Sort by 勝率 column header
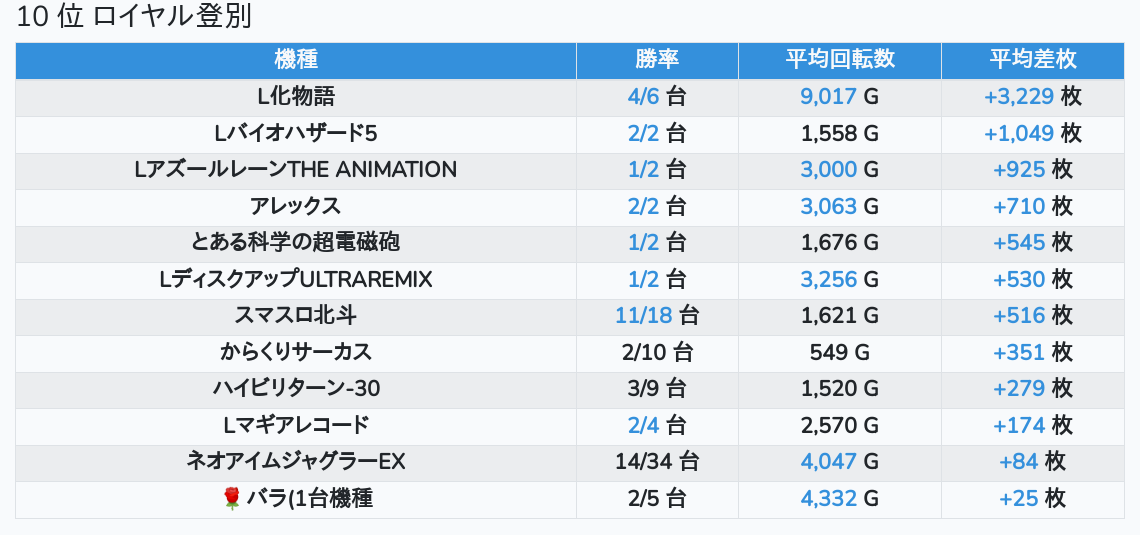1140x535 pixels. click(657, 59)
